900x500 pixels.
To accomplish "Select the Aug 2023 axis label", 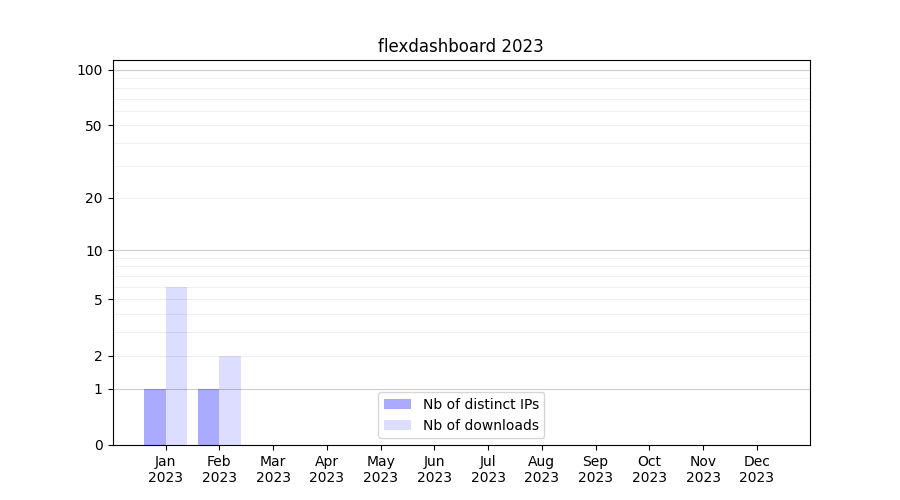I will (x=541, y=469).
